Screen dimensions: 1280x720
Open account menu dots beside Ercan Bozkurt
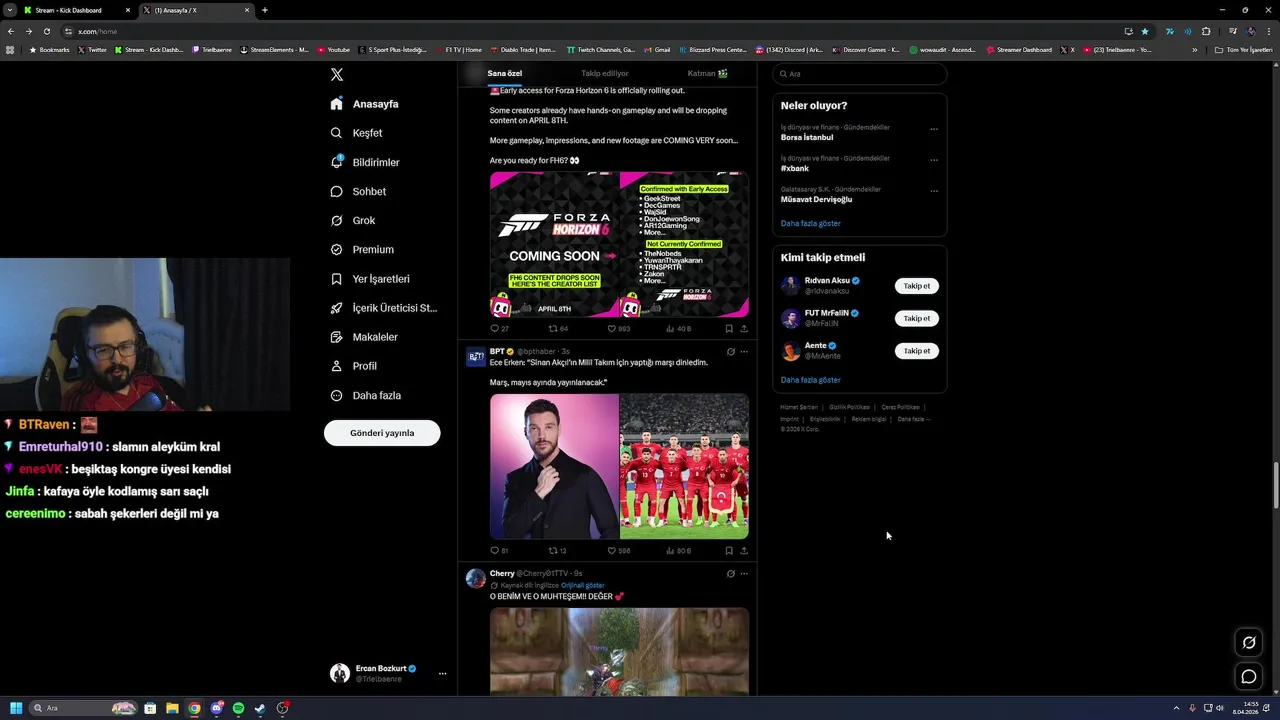click(442, 673)
